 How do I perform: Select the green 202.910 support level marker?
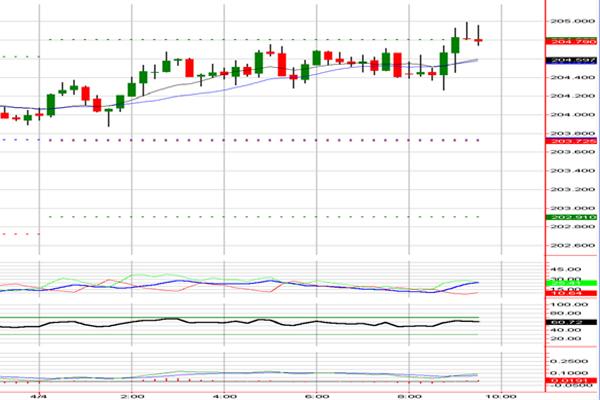571,217
